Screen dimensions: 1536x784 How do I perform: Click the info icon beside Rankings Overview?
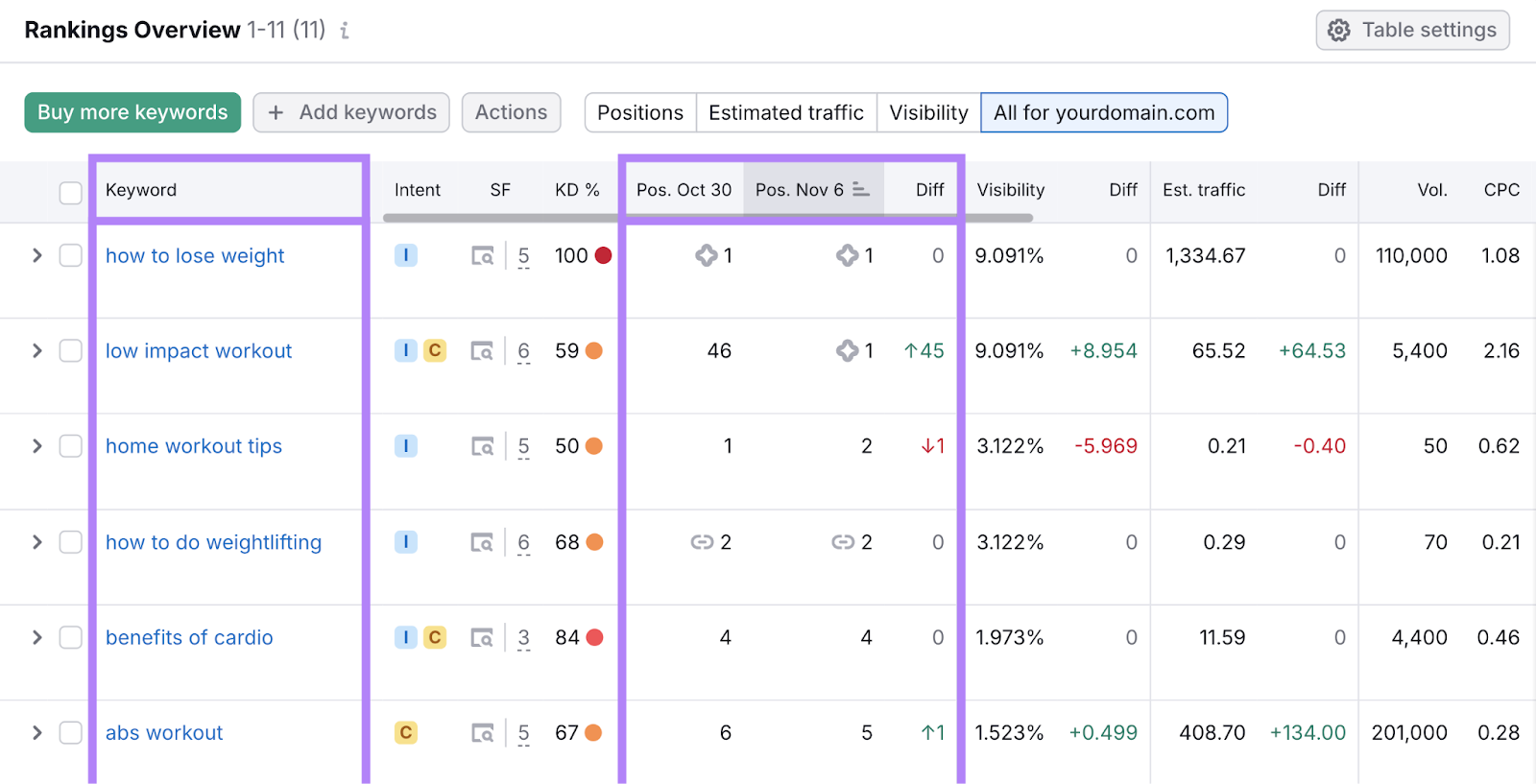pyautogui.click(x=345, y=31)
